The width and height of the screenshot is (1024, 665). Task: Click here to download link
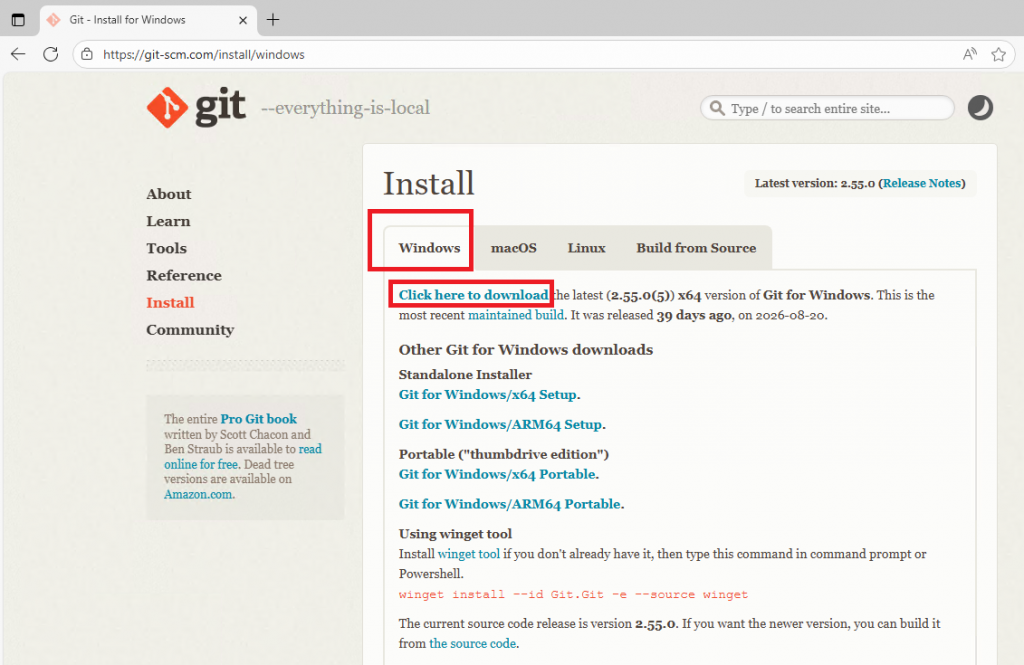pyautogui.click(x=473, y=295)
